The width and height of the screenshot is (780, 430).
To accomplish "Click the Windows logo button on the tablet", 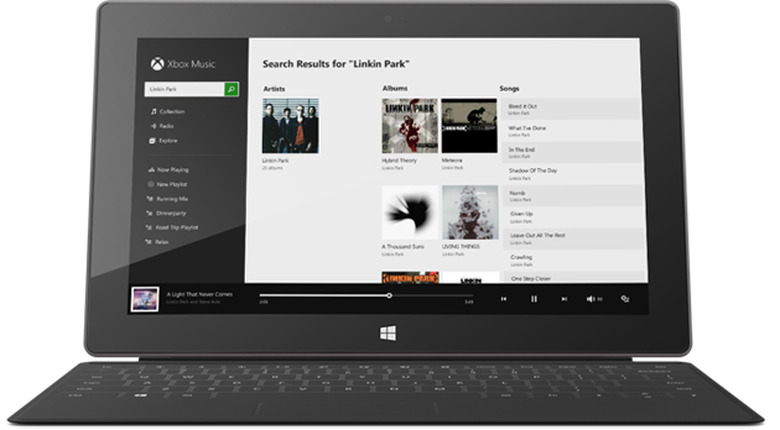I will tap(388, 333).
